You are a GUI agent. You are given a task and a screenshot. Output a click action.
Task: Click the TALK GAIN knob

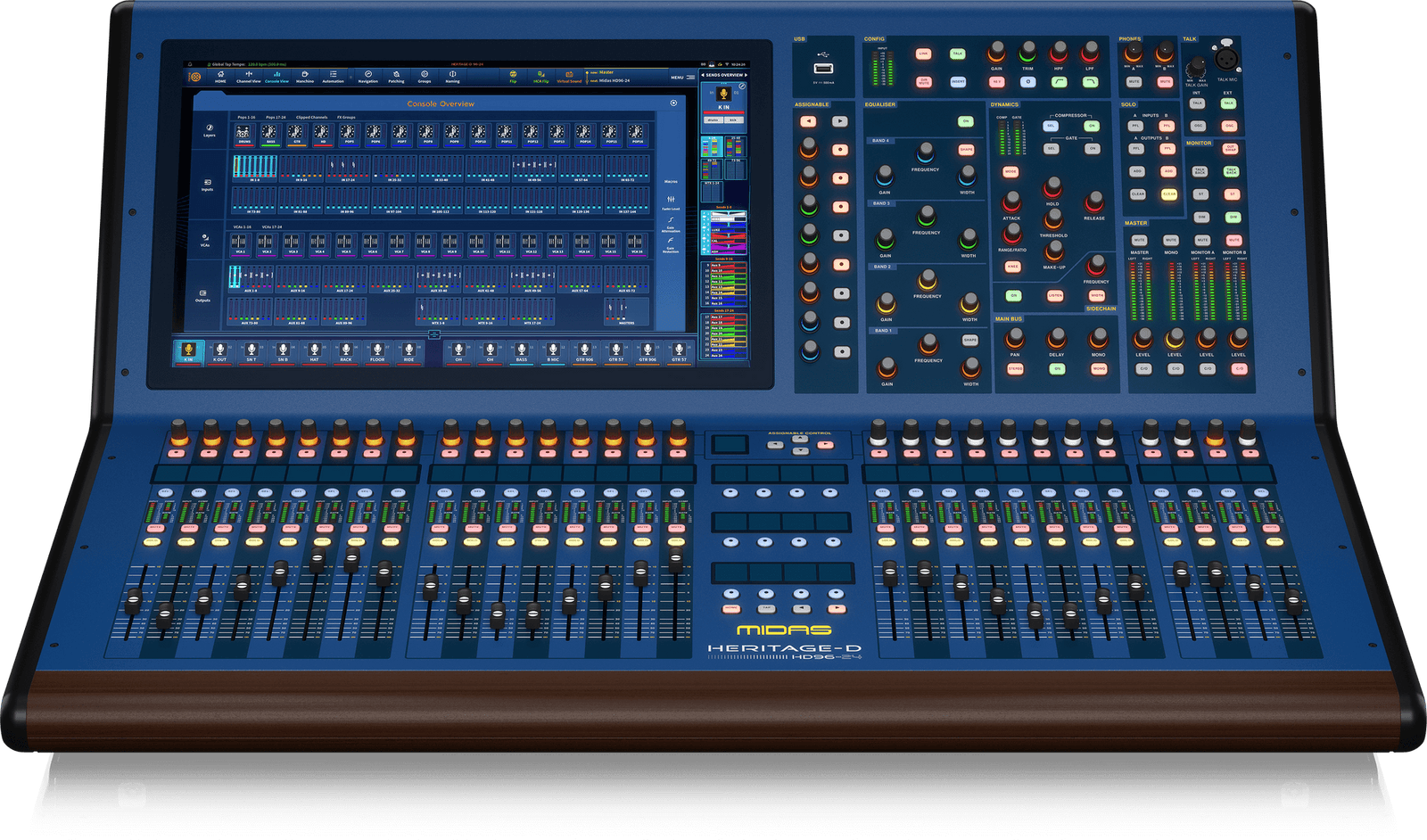coord(1196,69)
